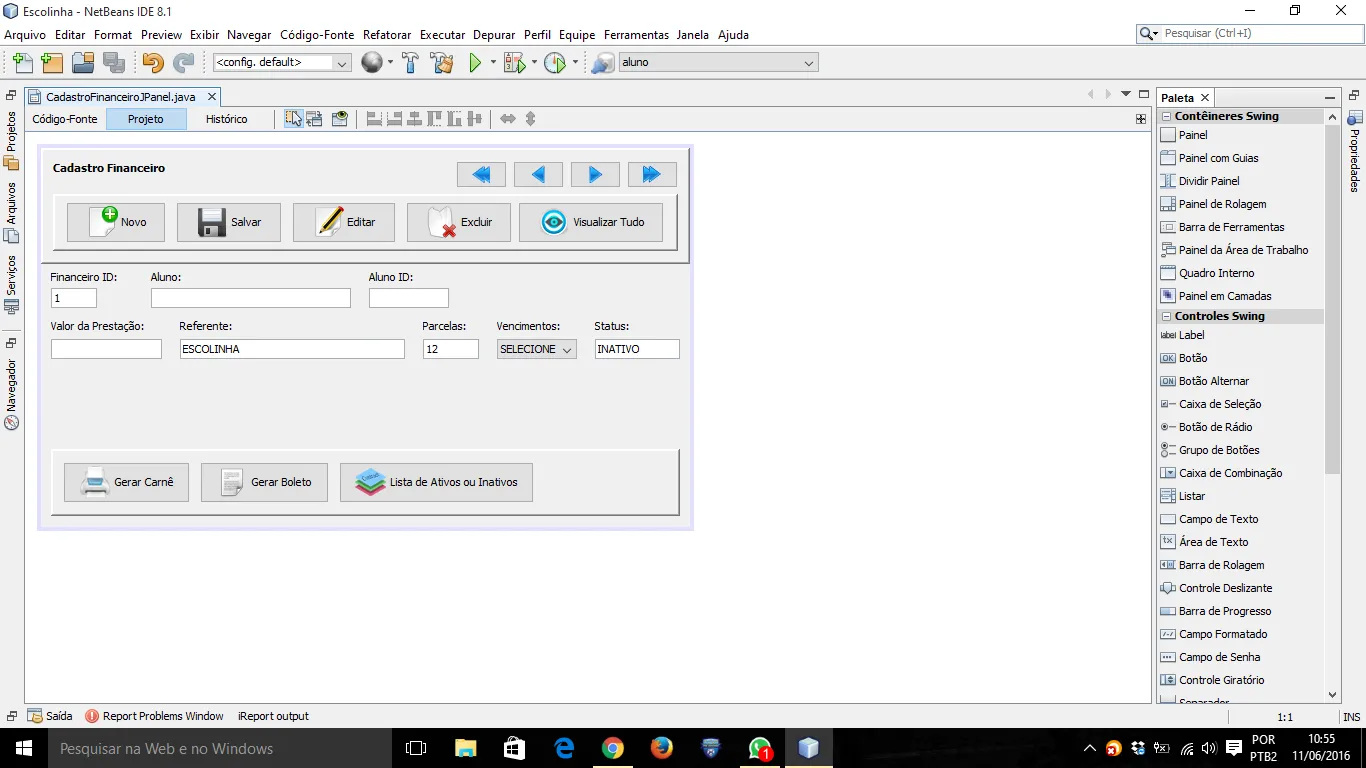Click the Salvar button
The image size is (1366, 768).
(229, 222)
